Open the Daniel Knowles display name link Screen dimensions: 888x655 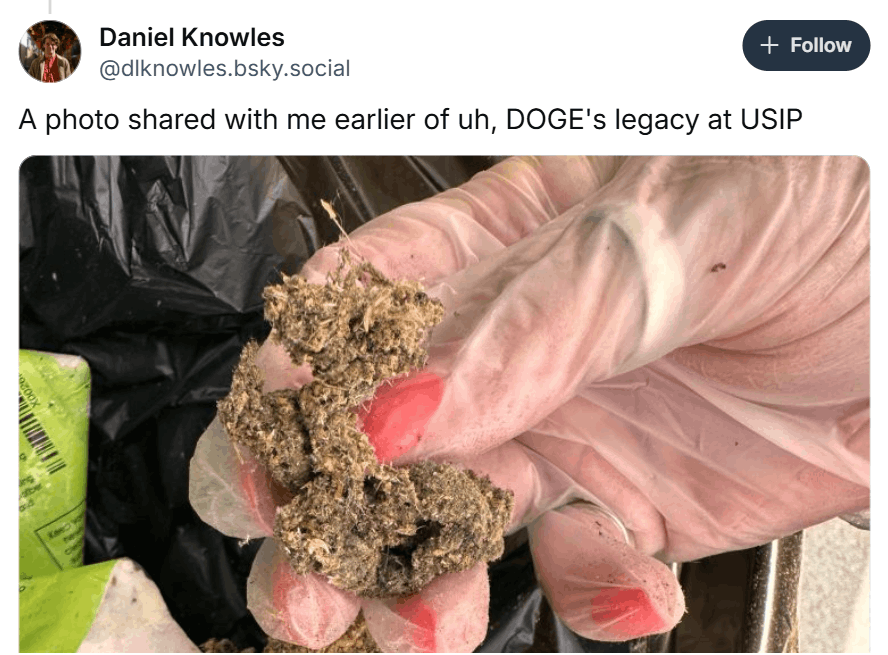tap(191, 37)
